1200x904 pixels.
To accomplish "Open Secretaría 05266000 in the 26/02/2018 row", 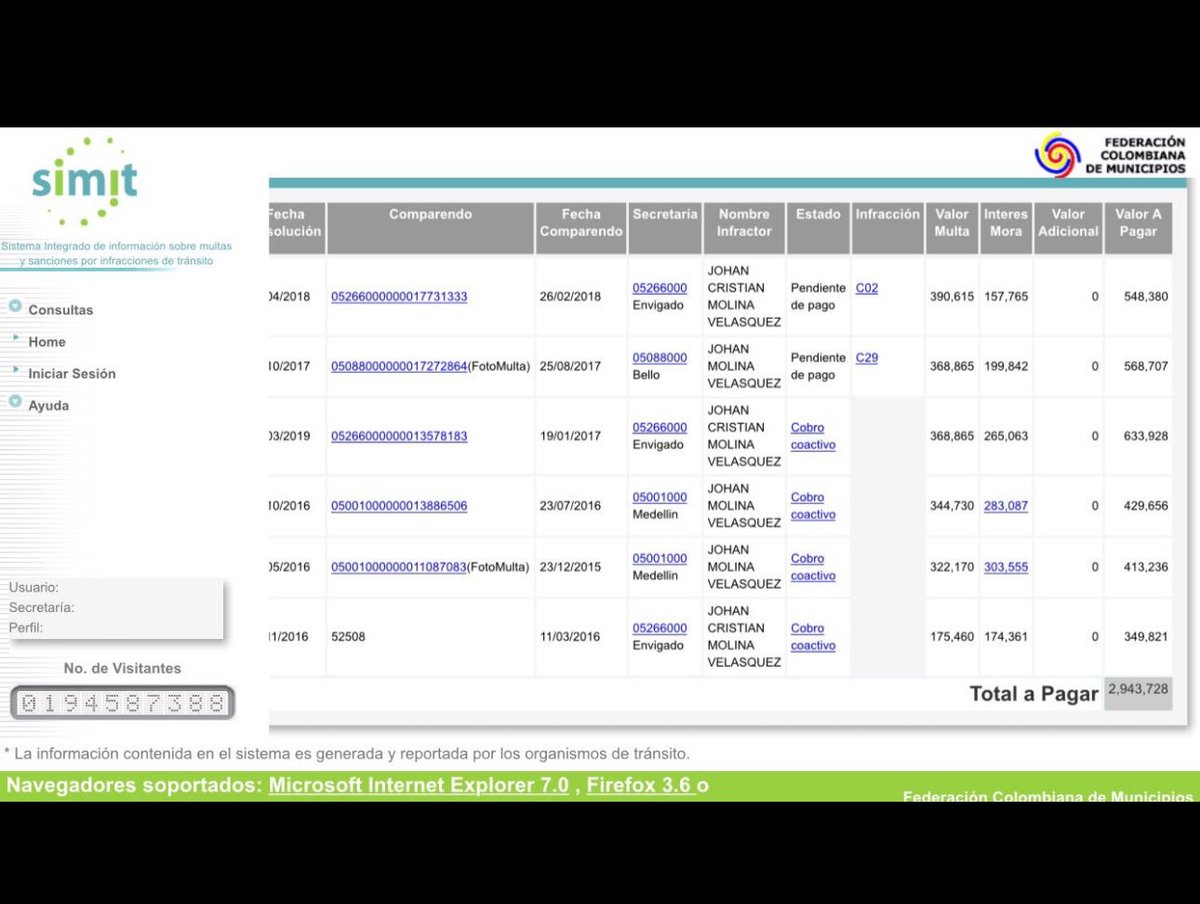I will (660, 288).
